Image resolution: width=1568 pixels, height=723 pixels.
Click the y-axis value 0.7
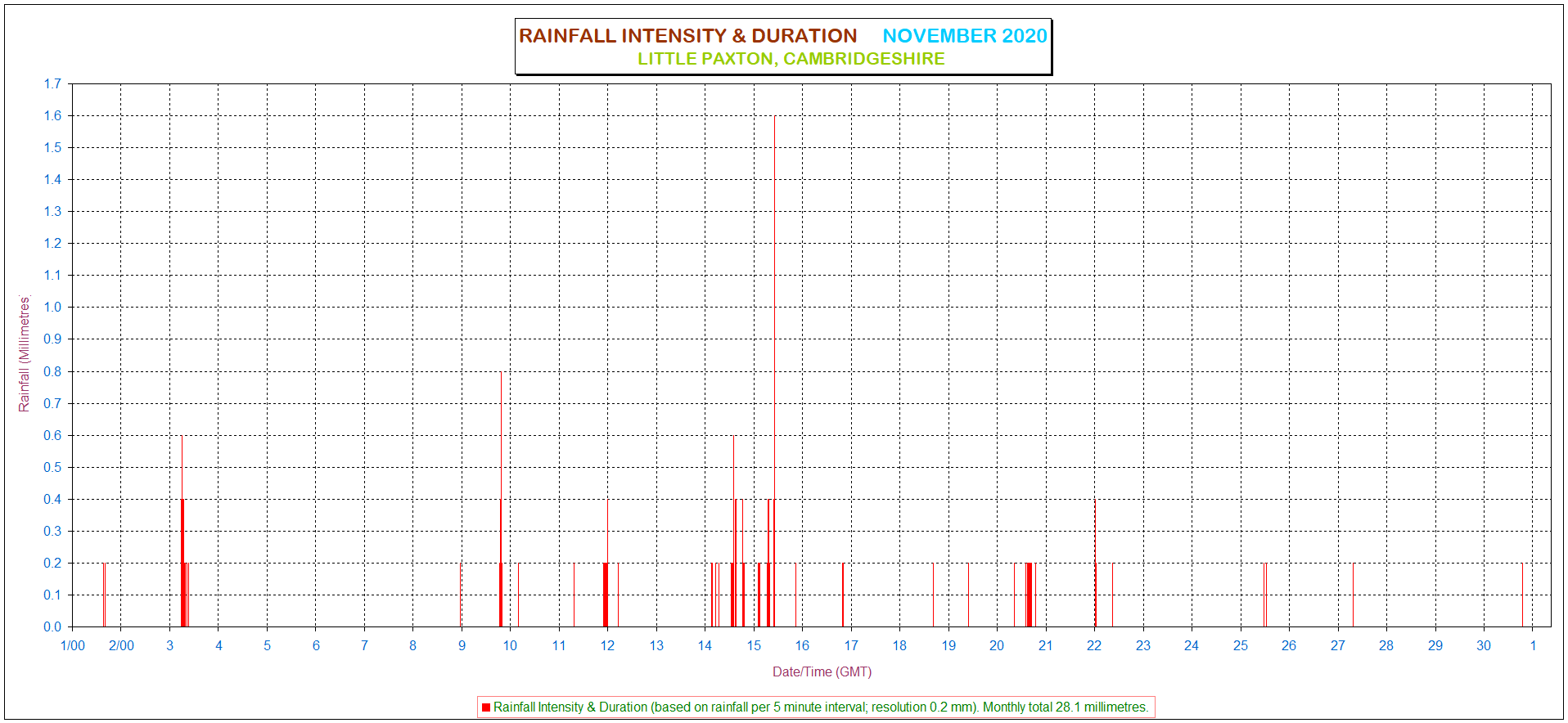click(52, 403)
